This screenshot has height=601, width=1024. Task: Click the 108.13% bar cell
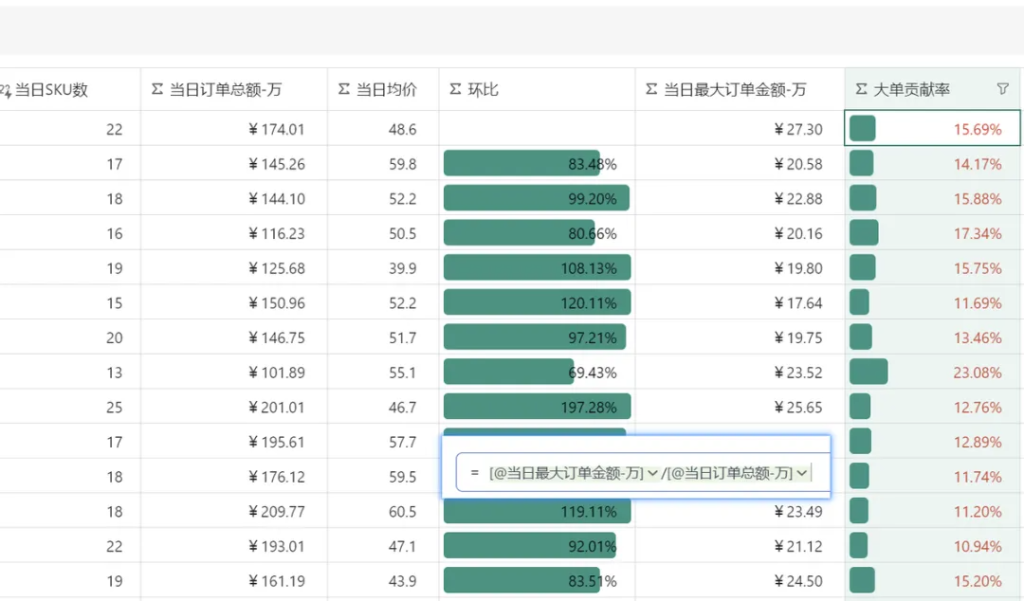pos(537,267)
